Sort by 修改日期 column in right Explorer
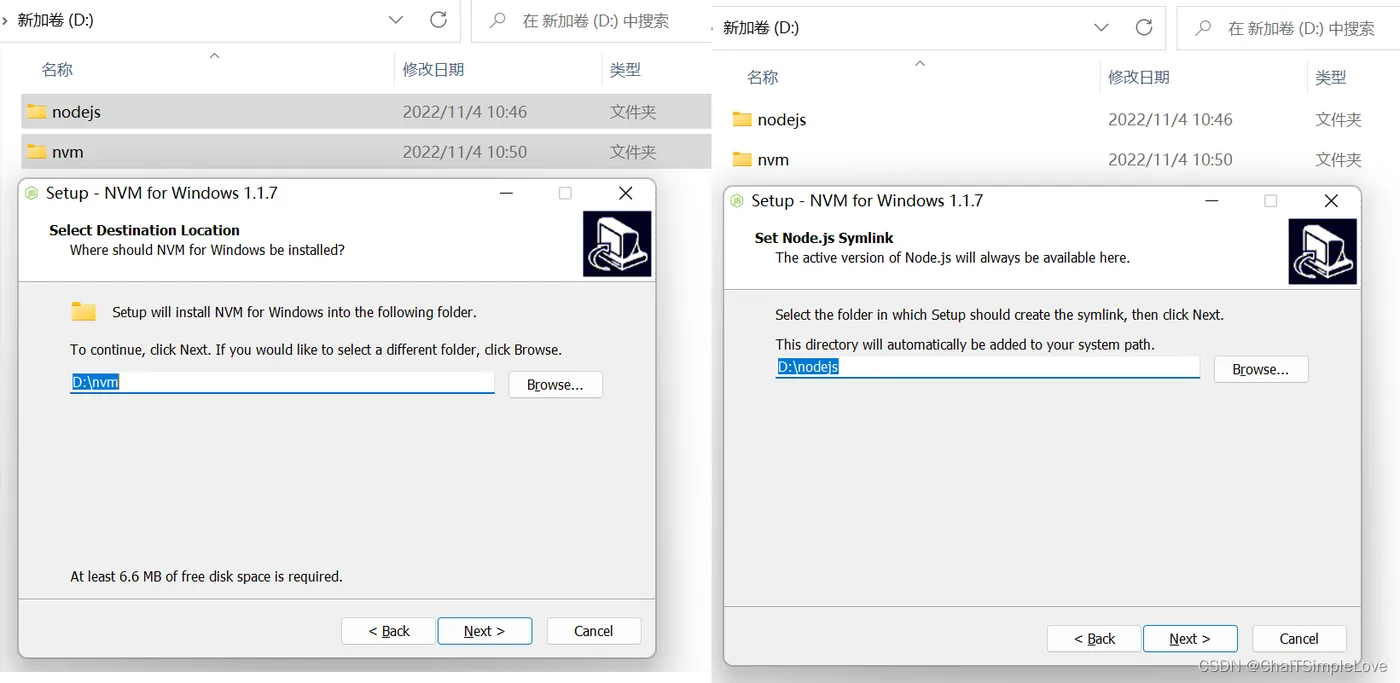Viewport: 1400px width, 683px height. click(x=1139, y=78)
